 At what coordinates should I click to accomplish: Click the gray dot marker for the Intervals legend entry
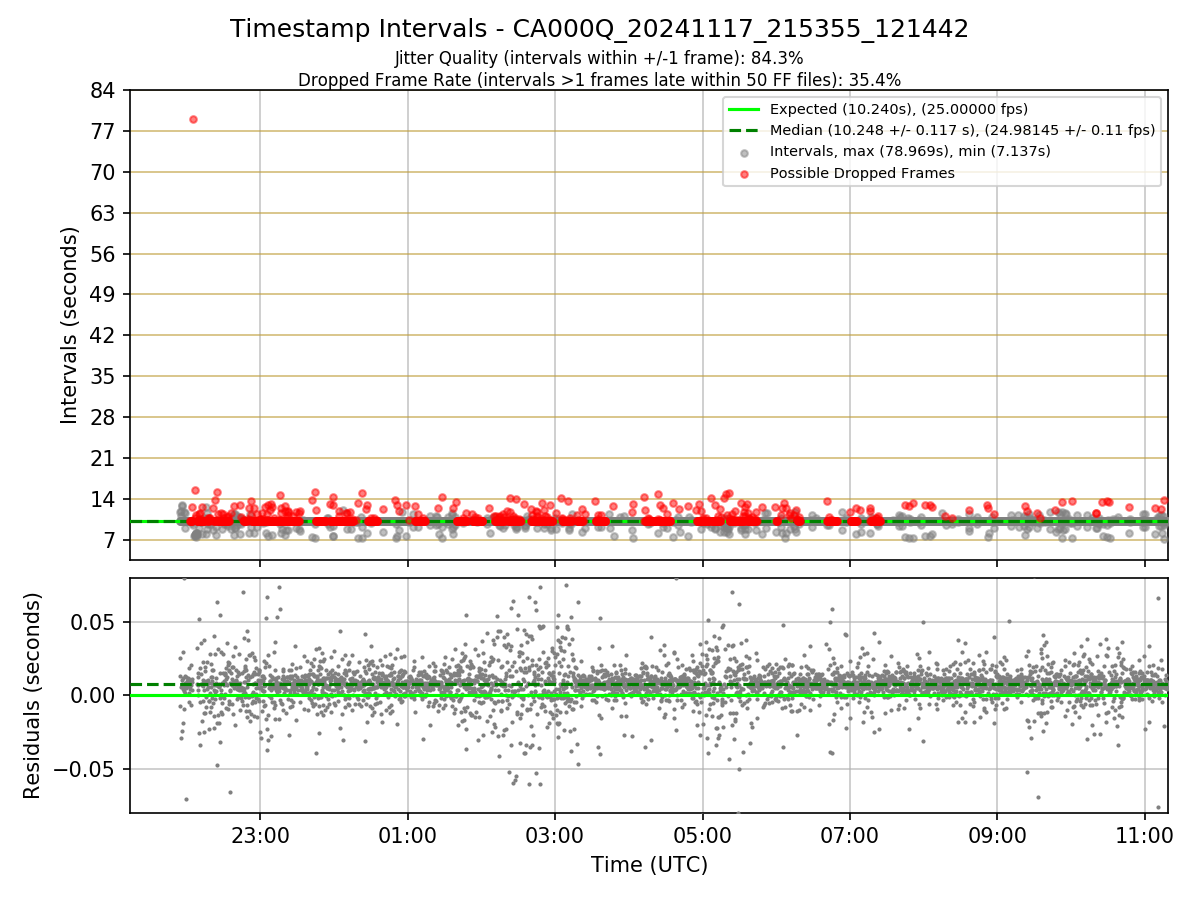pyautogui.click(x=745, y=152)
